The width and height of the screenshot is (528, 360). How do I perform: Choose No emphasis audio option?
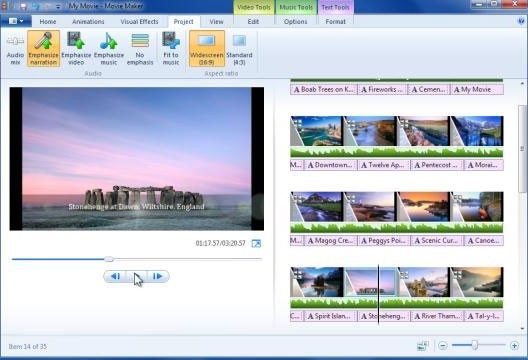pyautogui.click(x=140, y=48)
